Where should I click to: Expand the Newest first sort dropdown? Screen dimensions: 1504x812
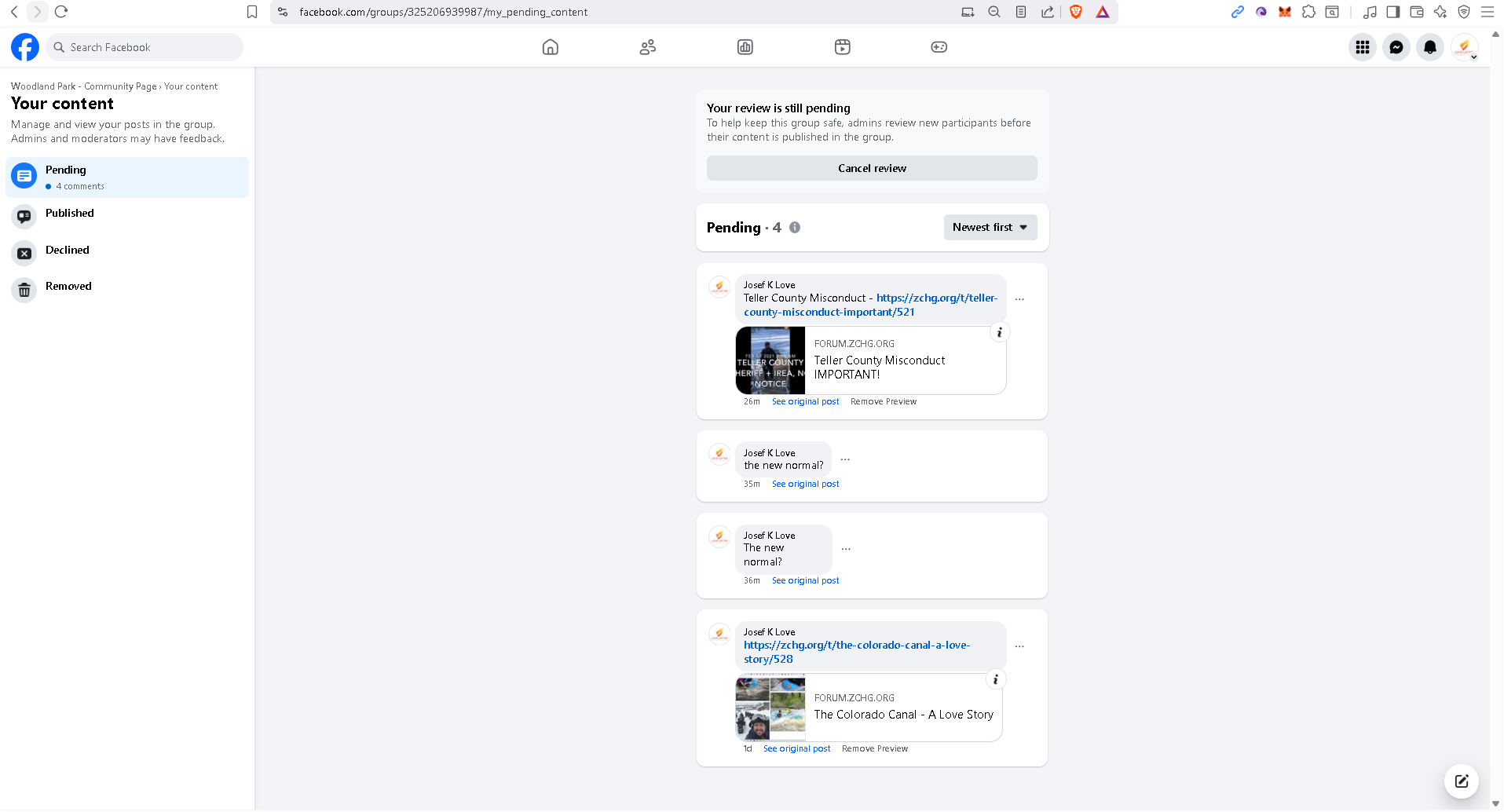(x=990, y=228)
